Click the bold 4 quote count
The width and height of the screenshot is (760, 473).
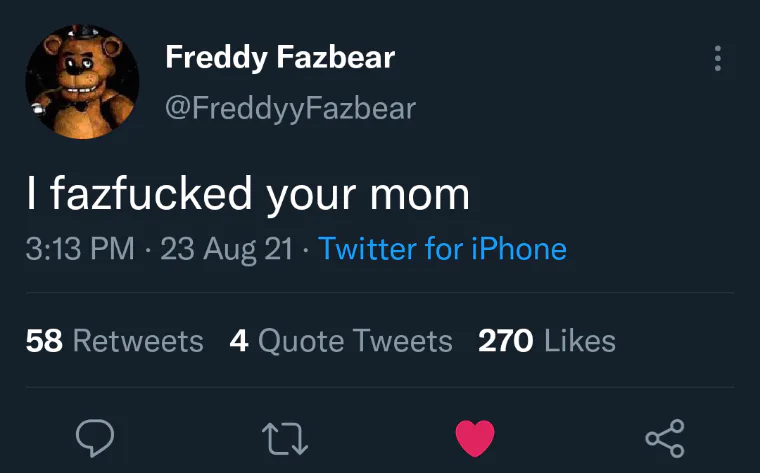pos(239,341)
